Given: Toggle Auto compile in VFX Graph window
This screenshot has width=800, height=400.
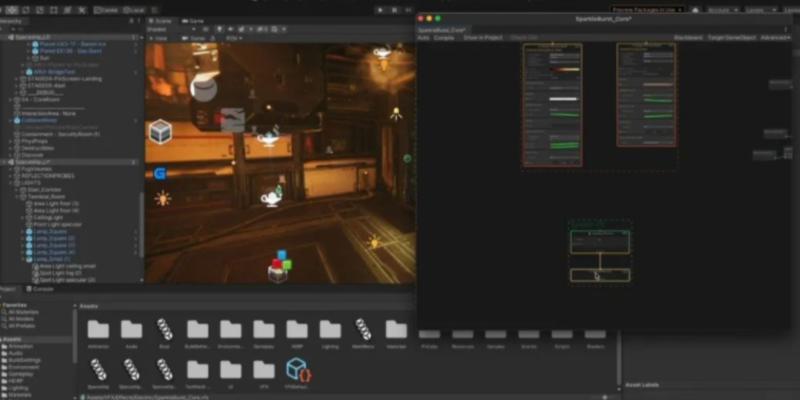Looking at the screenshot, I should pos(423,38).
